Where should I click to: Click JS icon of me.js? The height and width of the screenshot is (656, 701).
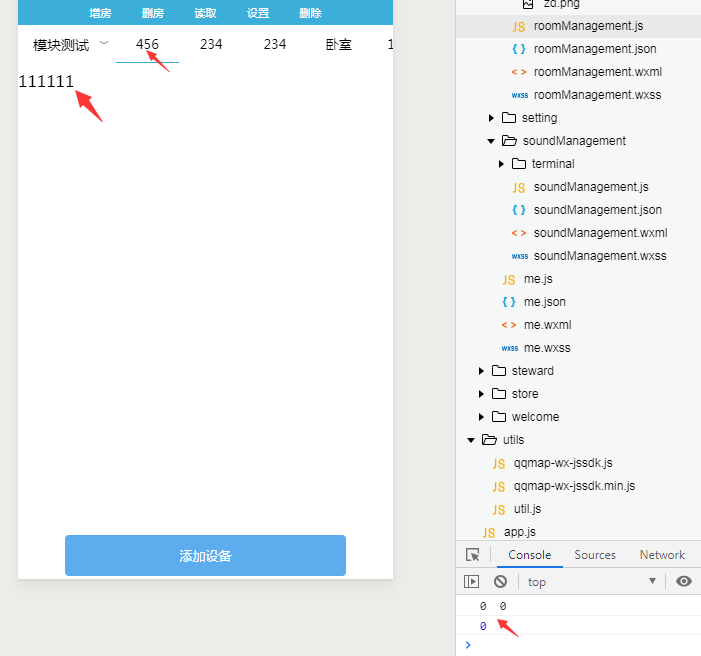coord(508,279)
